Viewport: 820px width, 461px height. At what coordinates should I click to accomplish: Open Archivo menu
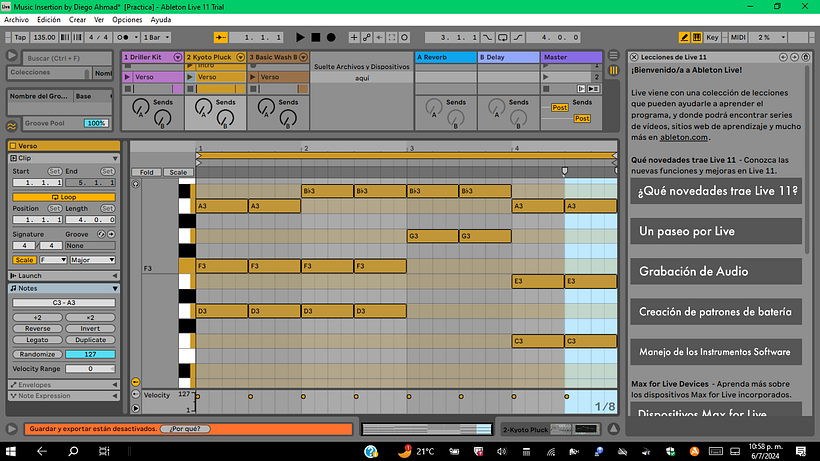point(16,19)
